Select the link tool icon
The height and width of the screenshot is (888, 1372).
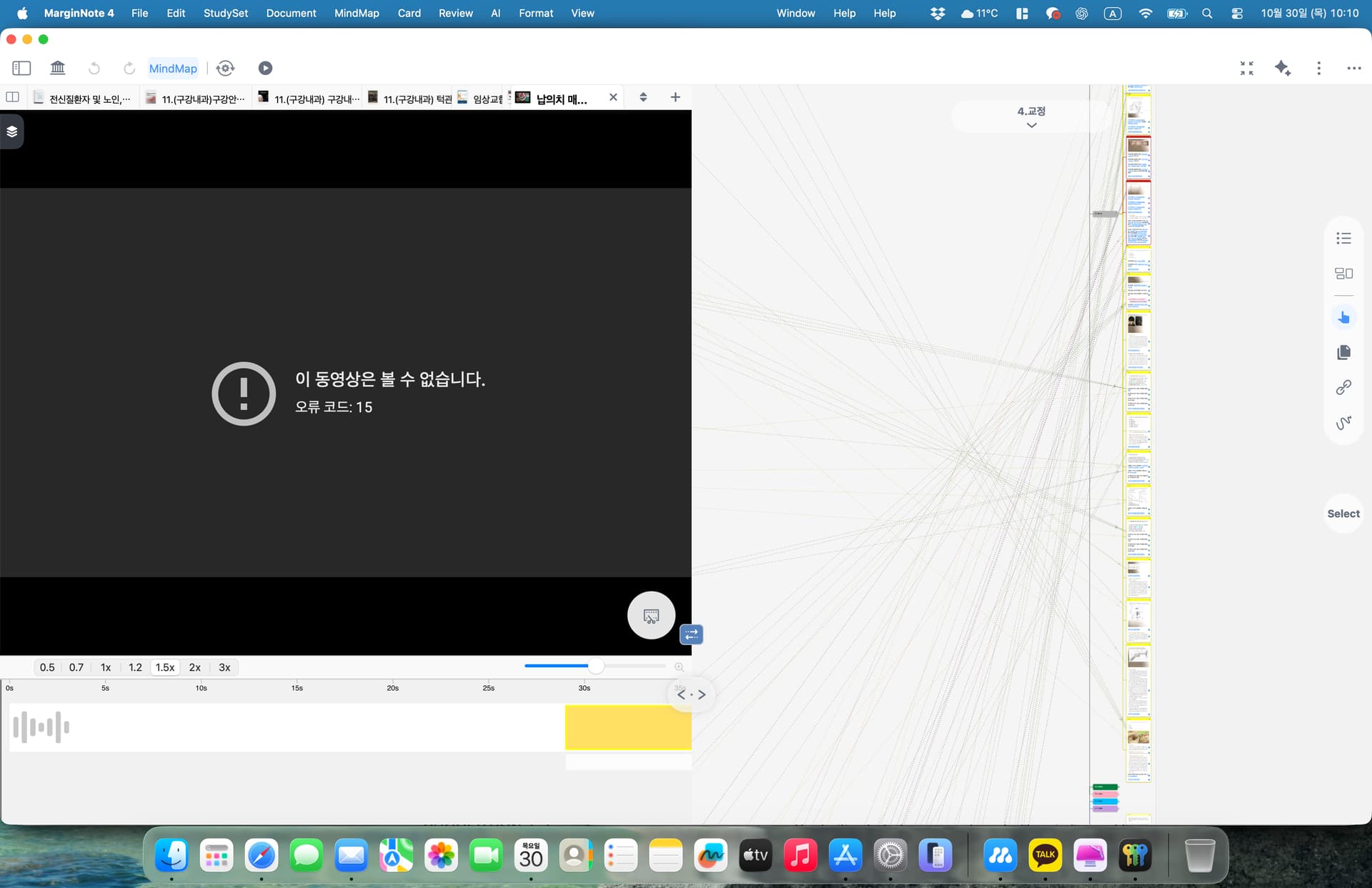1343,387
